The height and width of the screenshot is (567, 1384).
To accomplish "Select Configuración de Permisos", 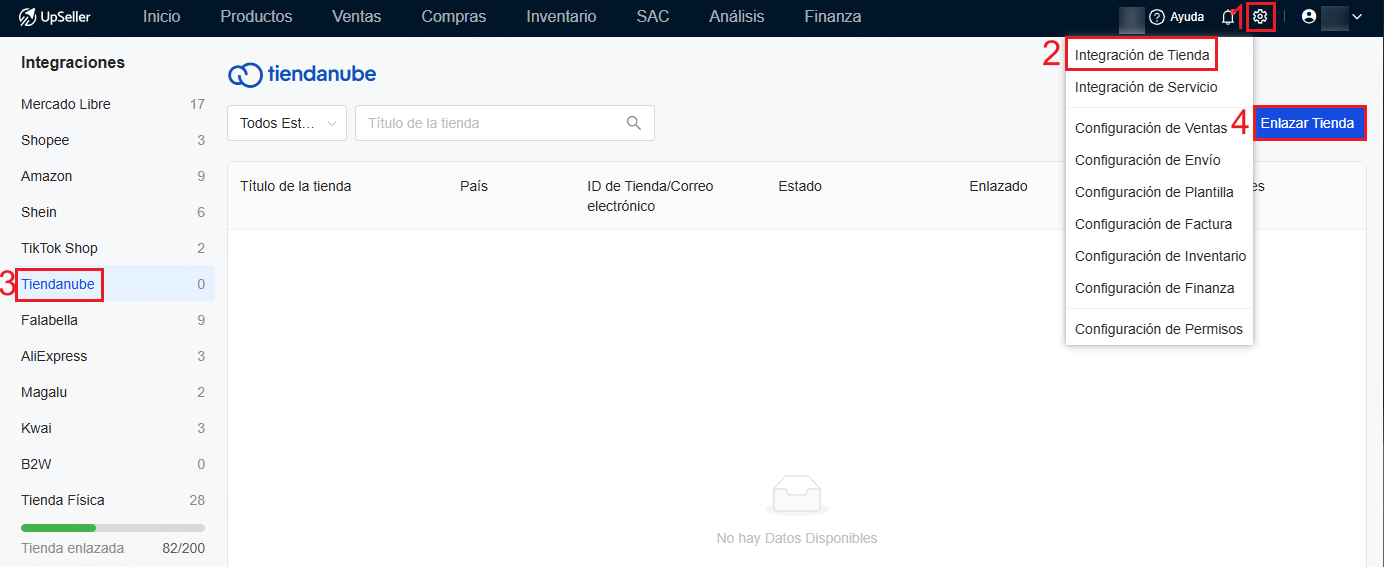I will (1159, 329).
